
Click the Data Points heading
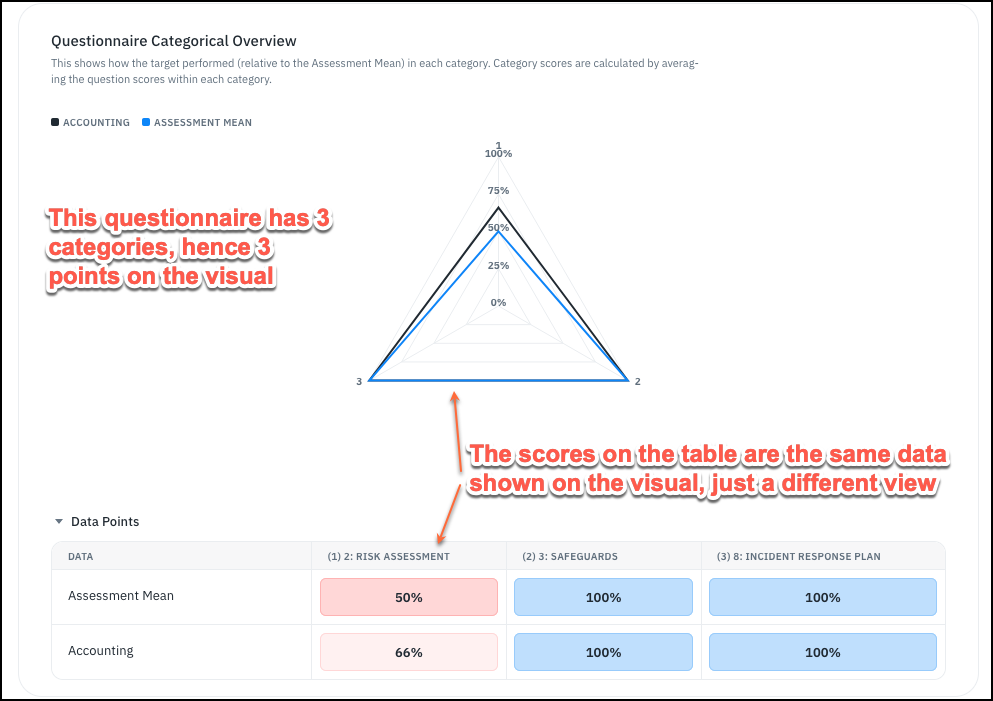pyautogui.click(x=105, y=522)
